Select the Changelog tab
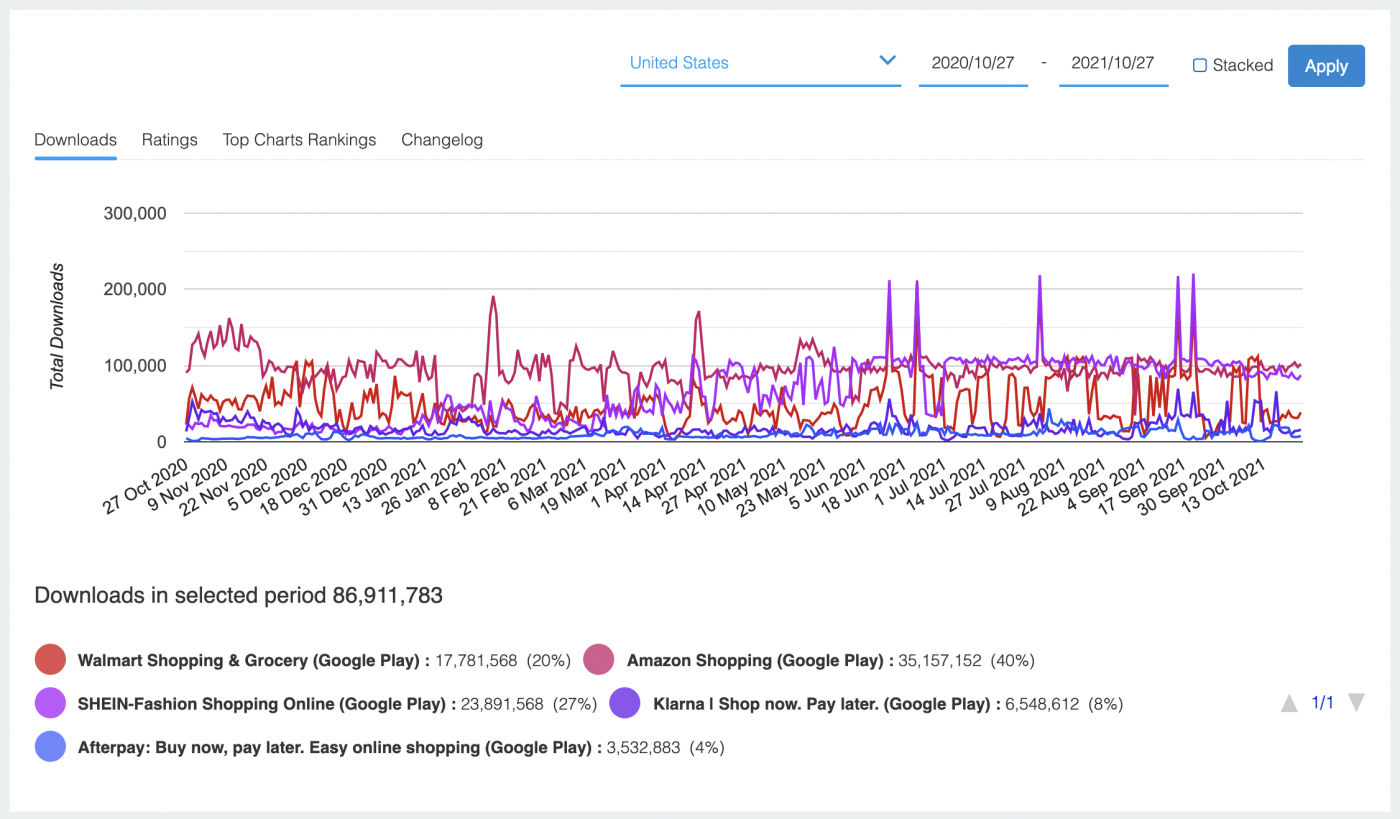Viewport: 1400px width, 819px height. tap(442, 140)
